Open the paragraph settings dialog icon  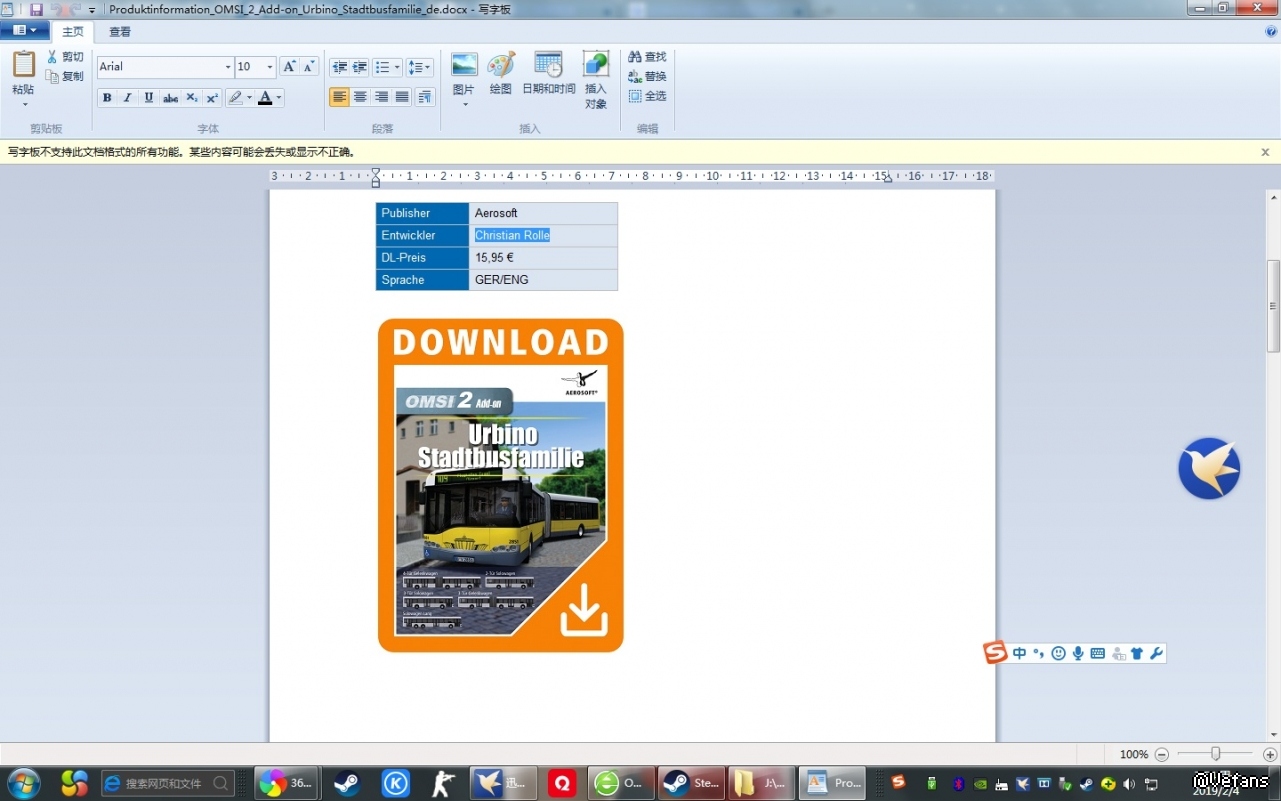pyautogui.click(x=425, y=97)
